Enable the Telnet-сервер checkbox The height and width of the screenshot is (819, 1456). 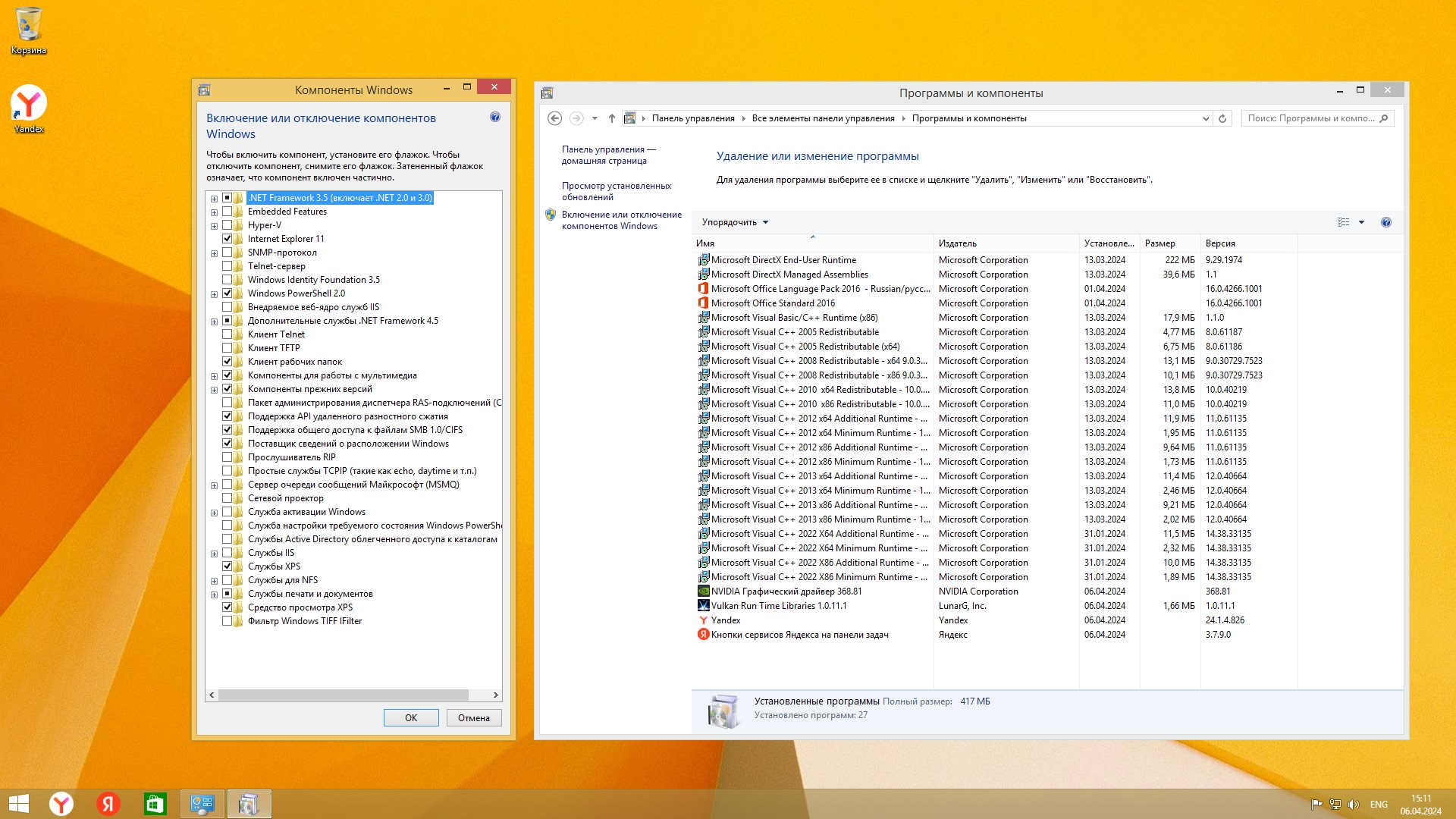pyautogui.click(x=227, y=266)
